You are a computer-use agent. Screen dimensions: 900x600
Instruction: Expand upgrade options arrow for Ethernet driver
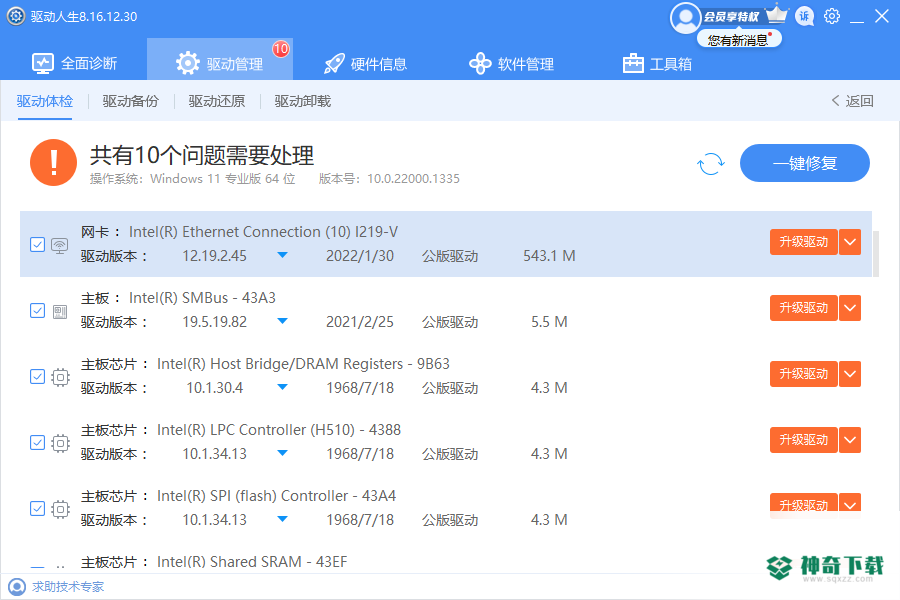coord(850,242)
